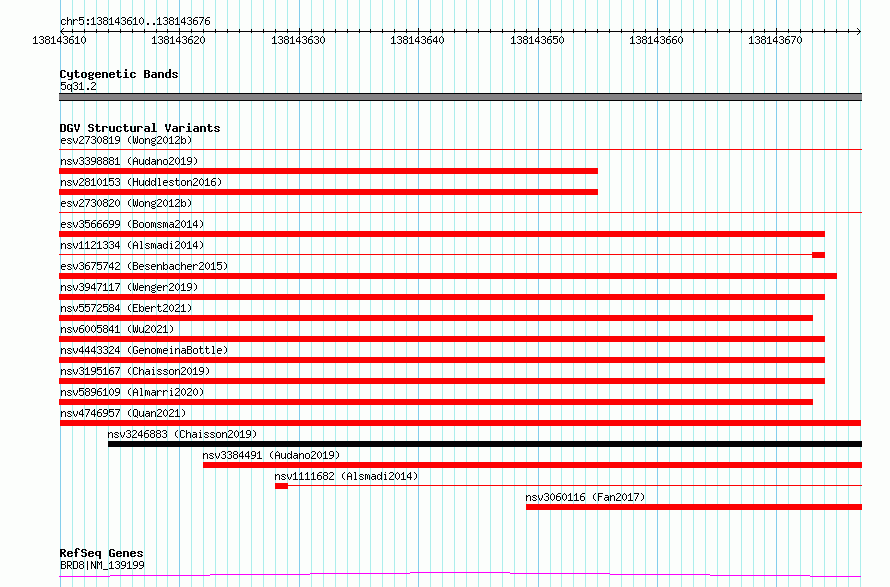This screenshot has width=890, height=587.
Task: Click the magenta BRD8 gene line
Action: [x=460, y=575]
